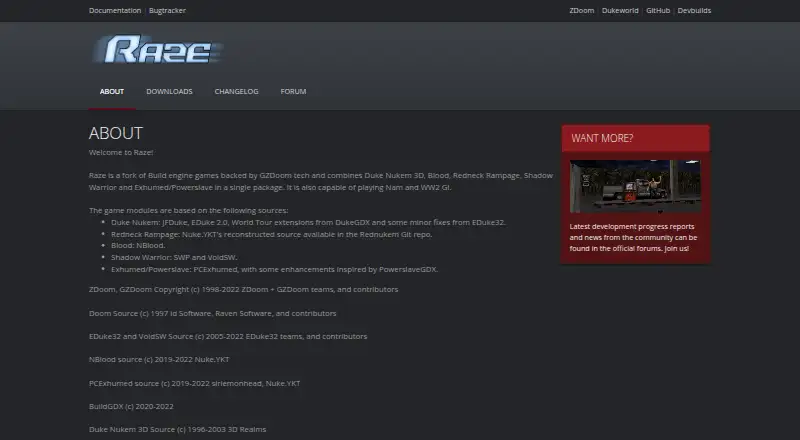
Task: Click the 'Blood: NBlood.' list item
Action: [138, 246]
